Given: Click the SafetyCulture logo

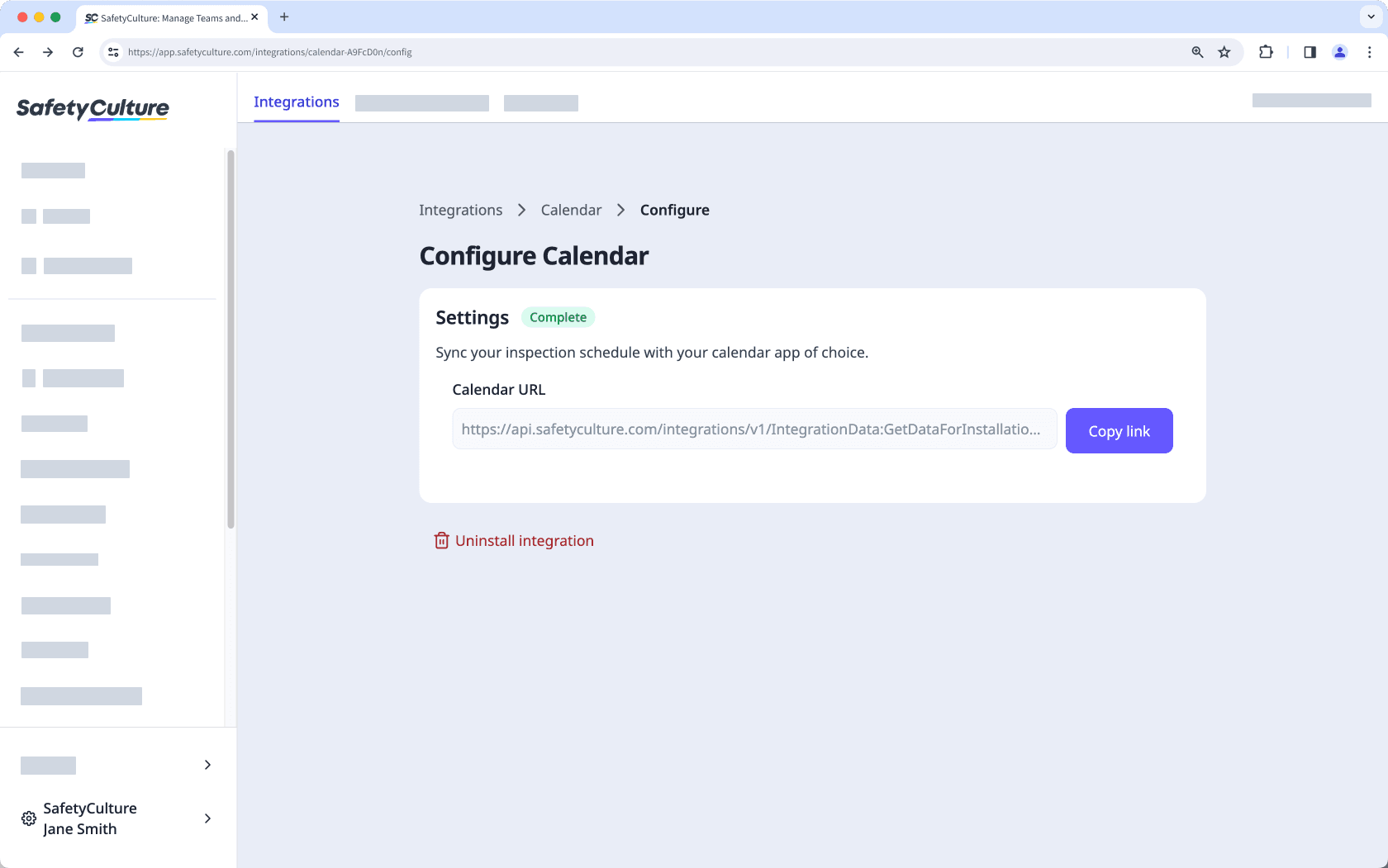Looking at the screenshot, I should coord(92,108).
